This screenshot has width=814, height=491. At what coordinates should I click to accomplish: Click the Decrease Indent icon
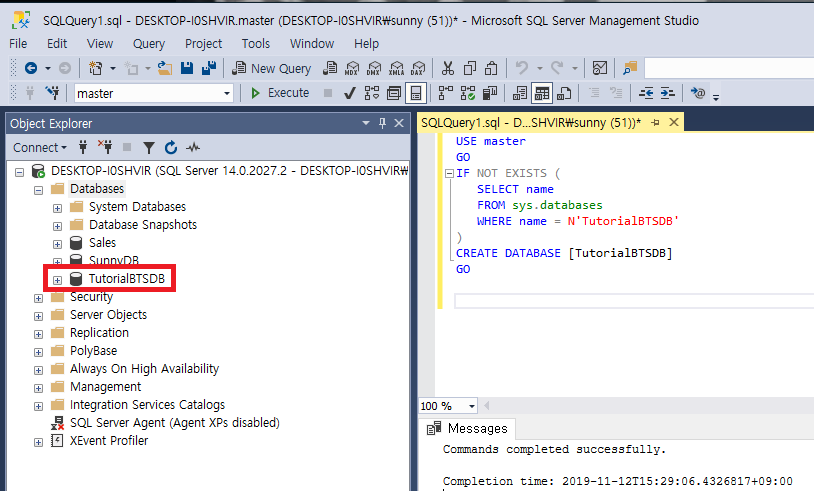tap(646, 93)
